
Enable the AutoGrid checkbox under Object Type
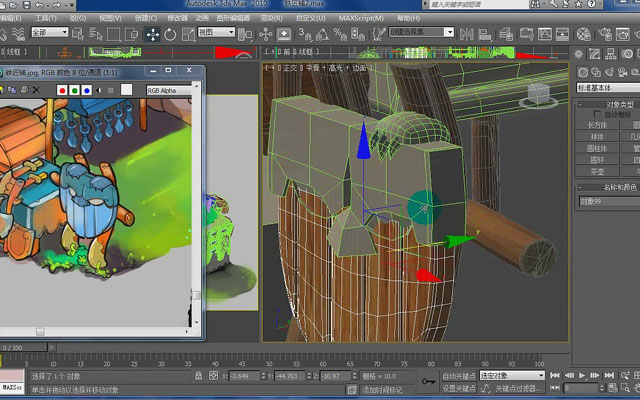[597, 114]
